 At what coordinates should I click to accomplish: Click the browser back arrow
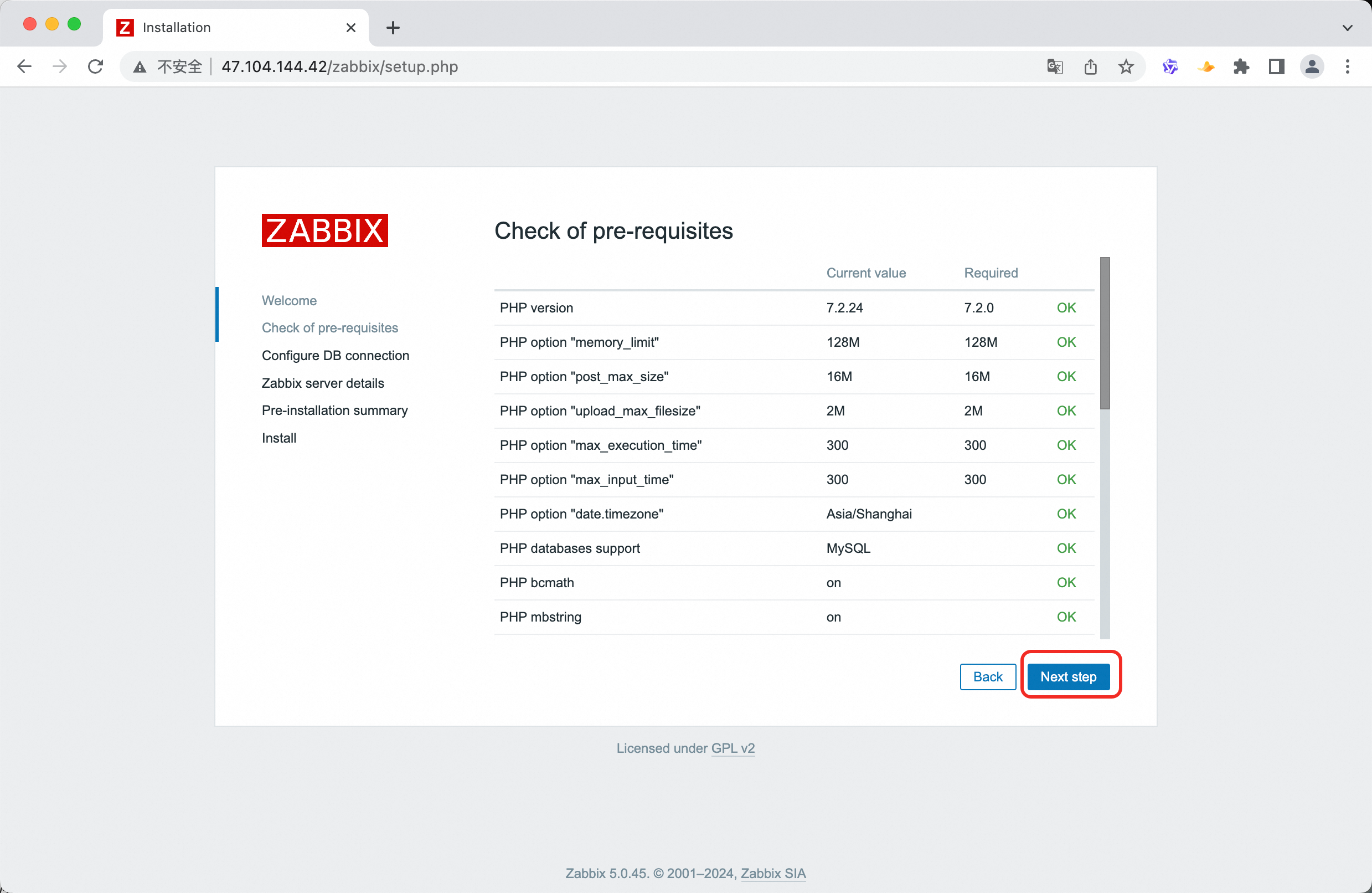coord(24,67)
